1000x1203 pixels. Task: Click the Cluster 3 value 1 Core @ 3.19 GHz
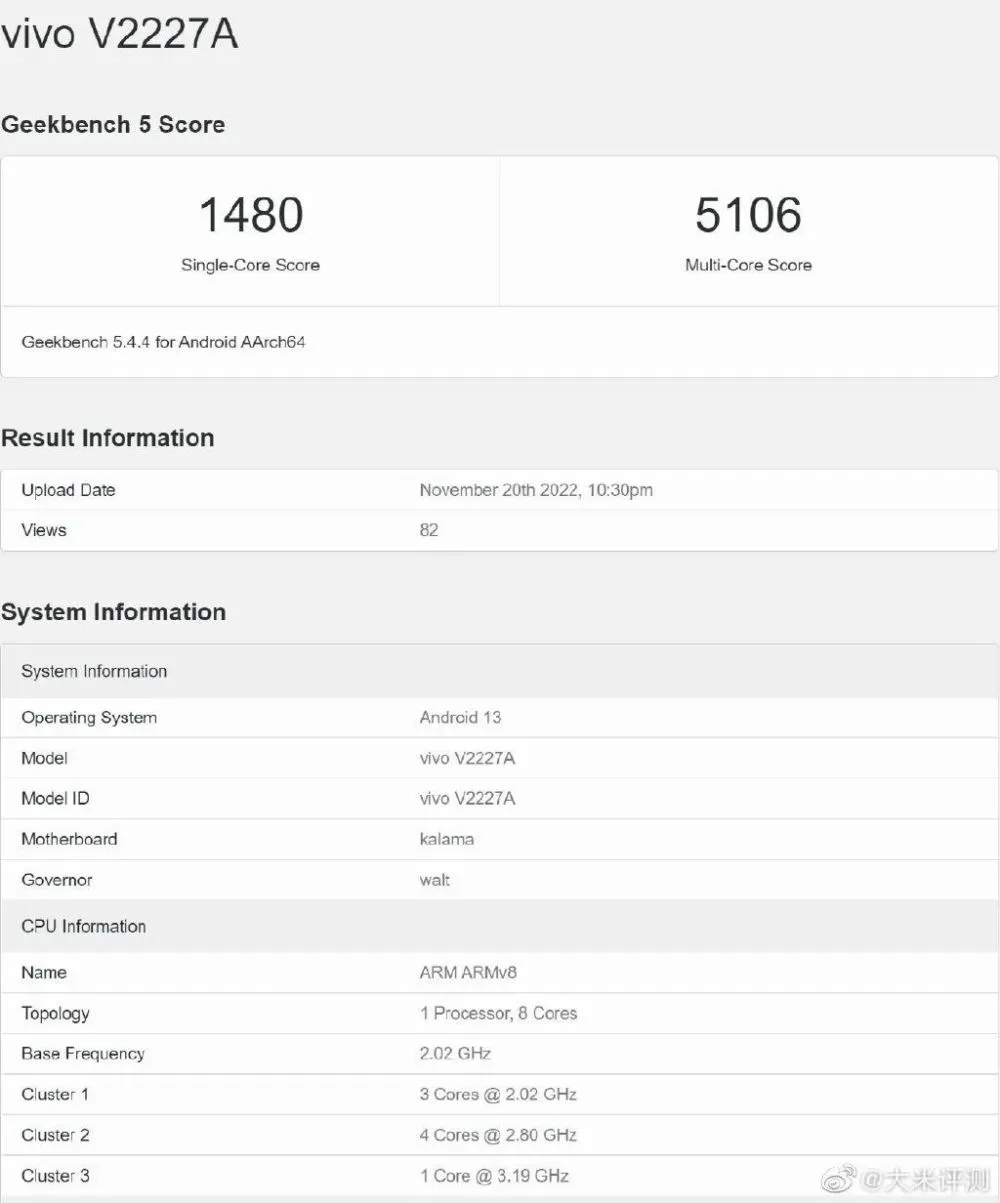[x=494, y=1176]
